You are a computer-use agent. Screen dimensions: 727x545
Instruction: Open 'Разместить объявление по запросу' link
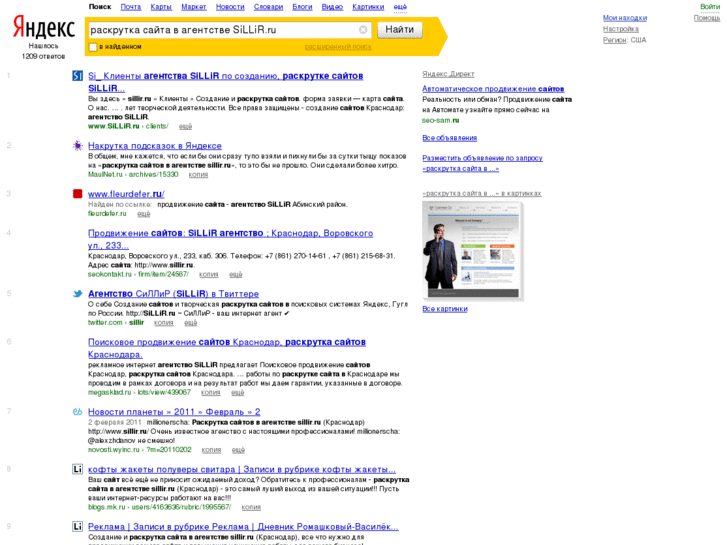point(483,163)
